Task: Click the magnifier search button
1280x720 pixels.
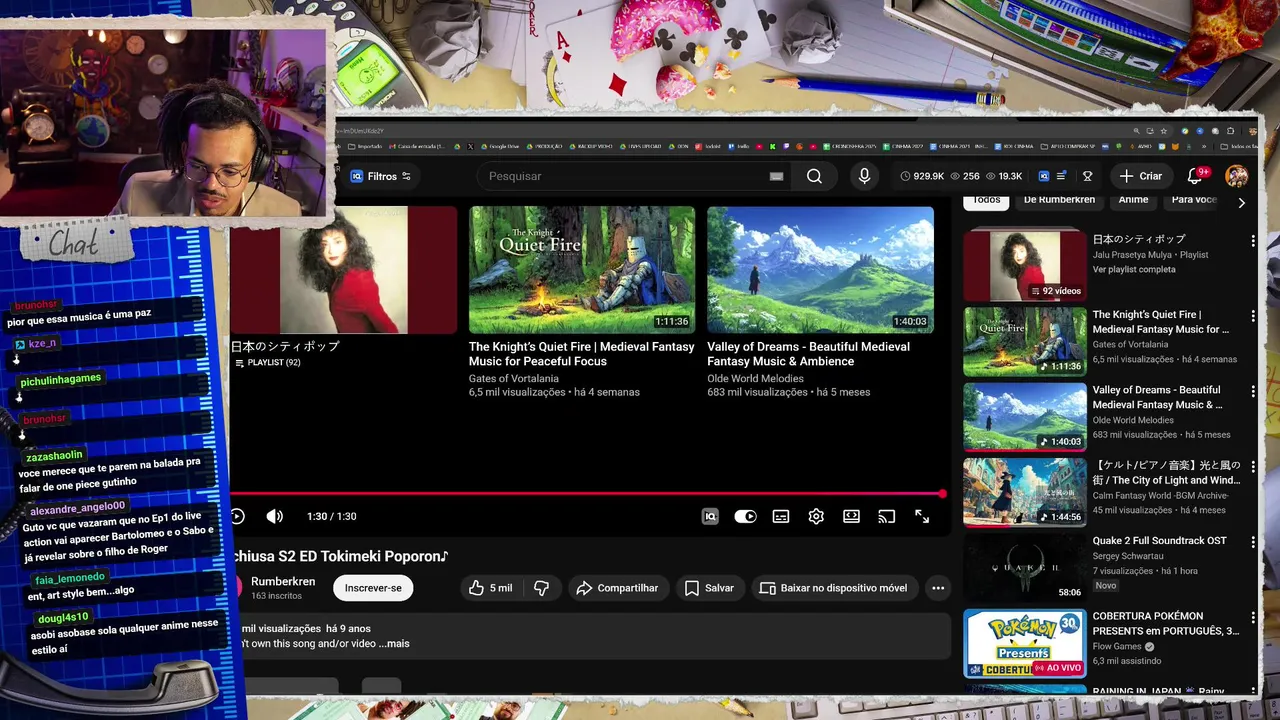Action: click(814, 176)
